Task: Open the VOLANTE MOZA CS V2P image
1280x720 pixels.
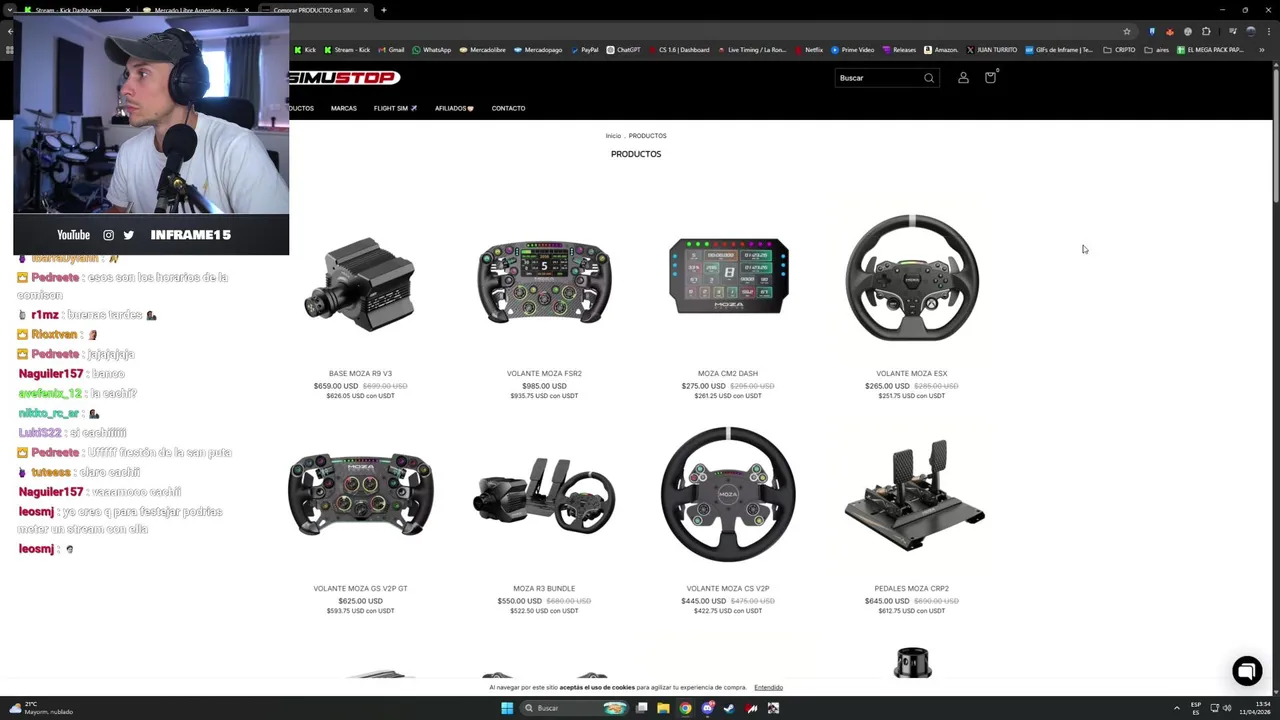Action: tap(728, 495)
